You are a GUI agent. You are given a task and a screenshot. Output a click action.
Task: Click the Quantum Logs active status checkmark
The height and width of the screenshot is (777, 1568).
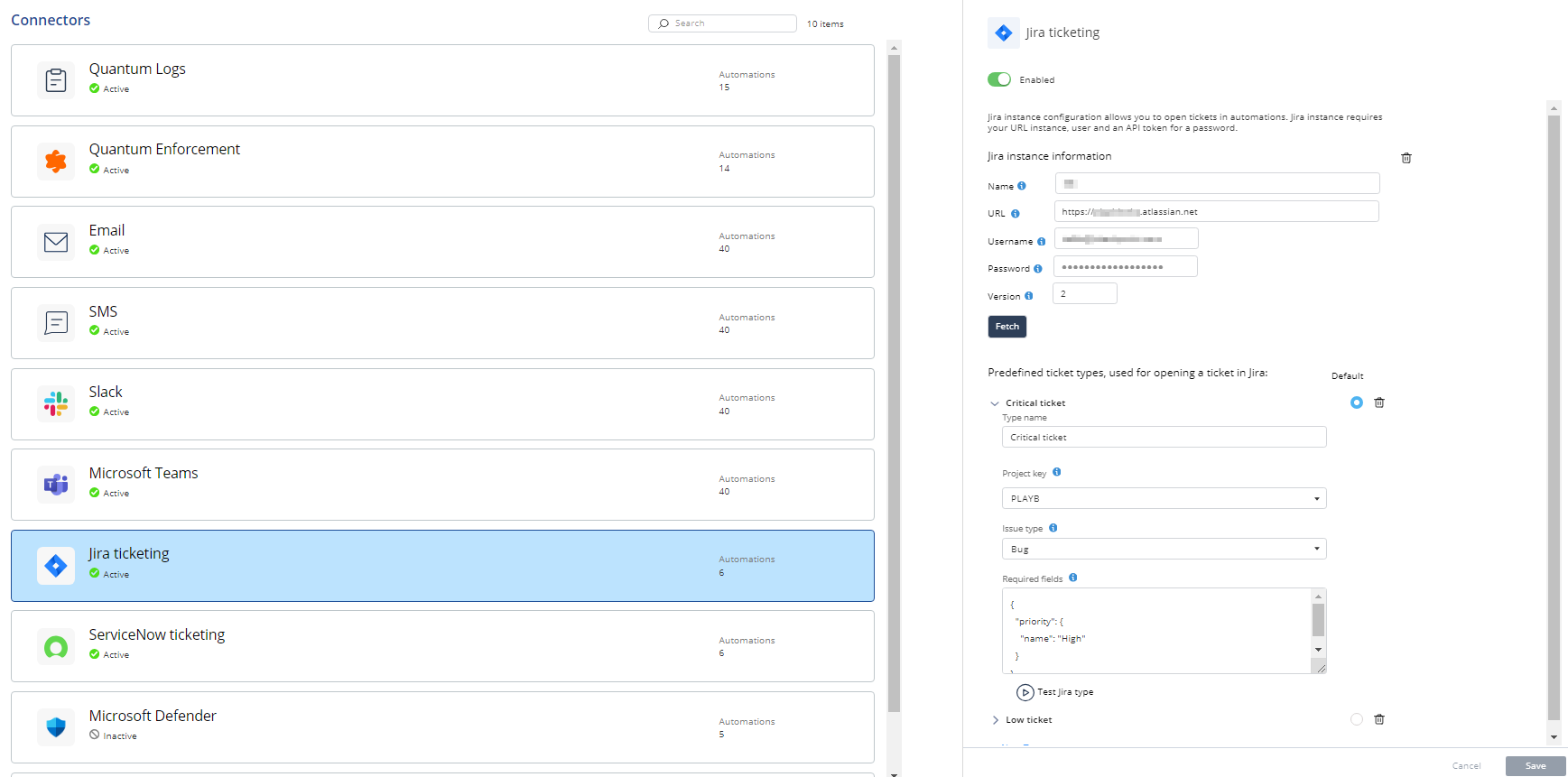pos(94,88)
